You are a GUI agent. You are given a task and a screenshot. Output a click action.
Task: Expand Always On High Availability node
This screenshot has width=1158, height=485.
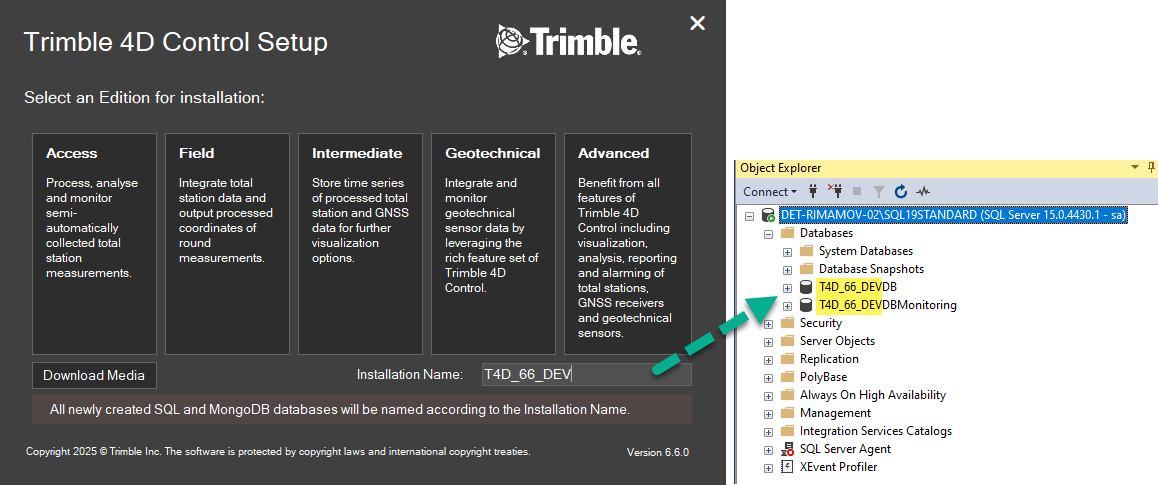[768, 396]
